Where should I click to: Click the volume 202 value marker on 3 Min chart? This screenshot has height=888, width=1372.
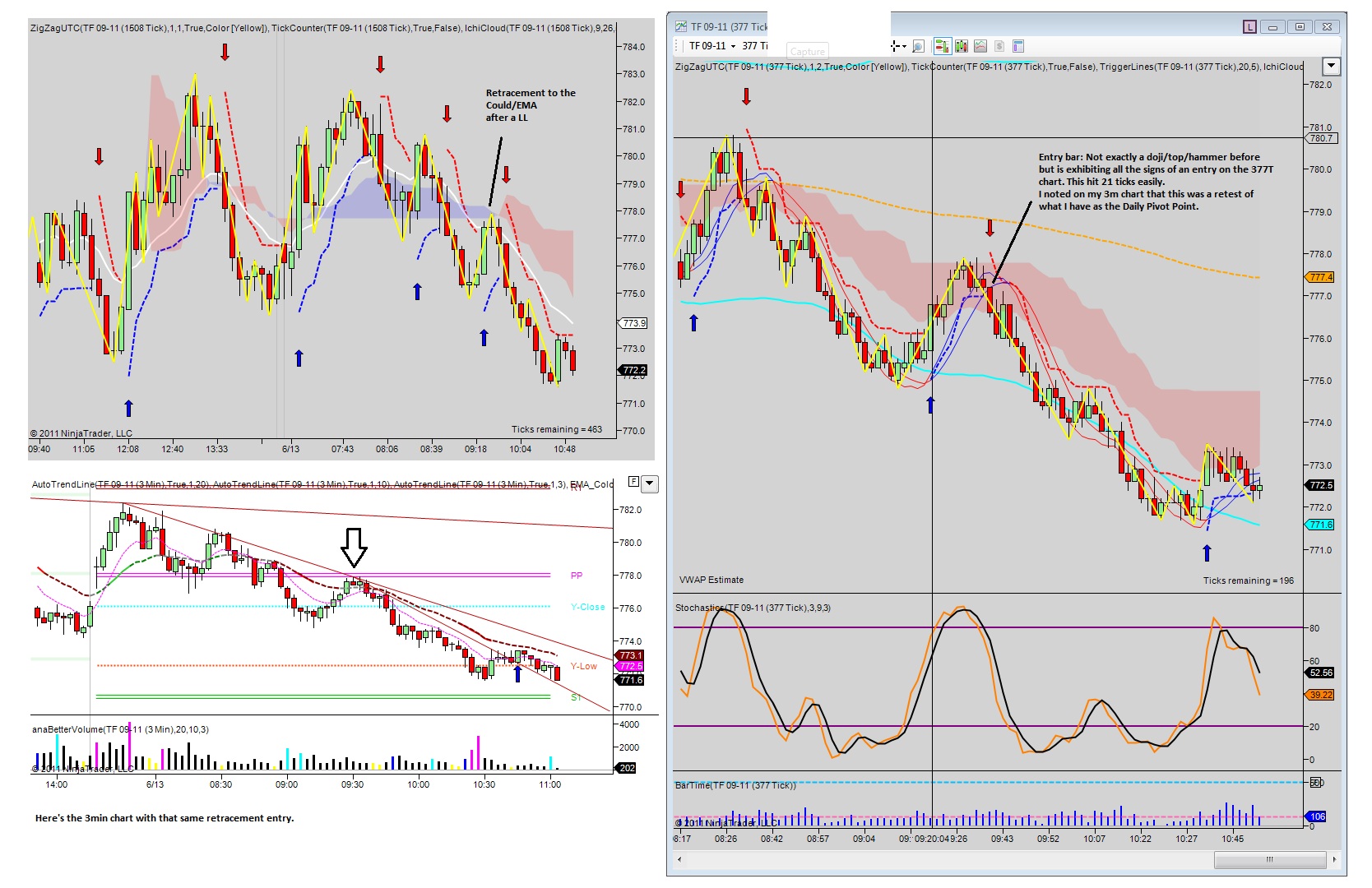click(627, 768)
